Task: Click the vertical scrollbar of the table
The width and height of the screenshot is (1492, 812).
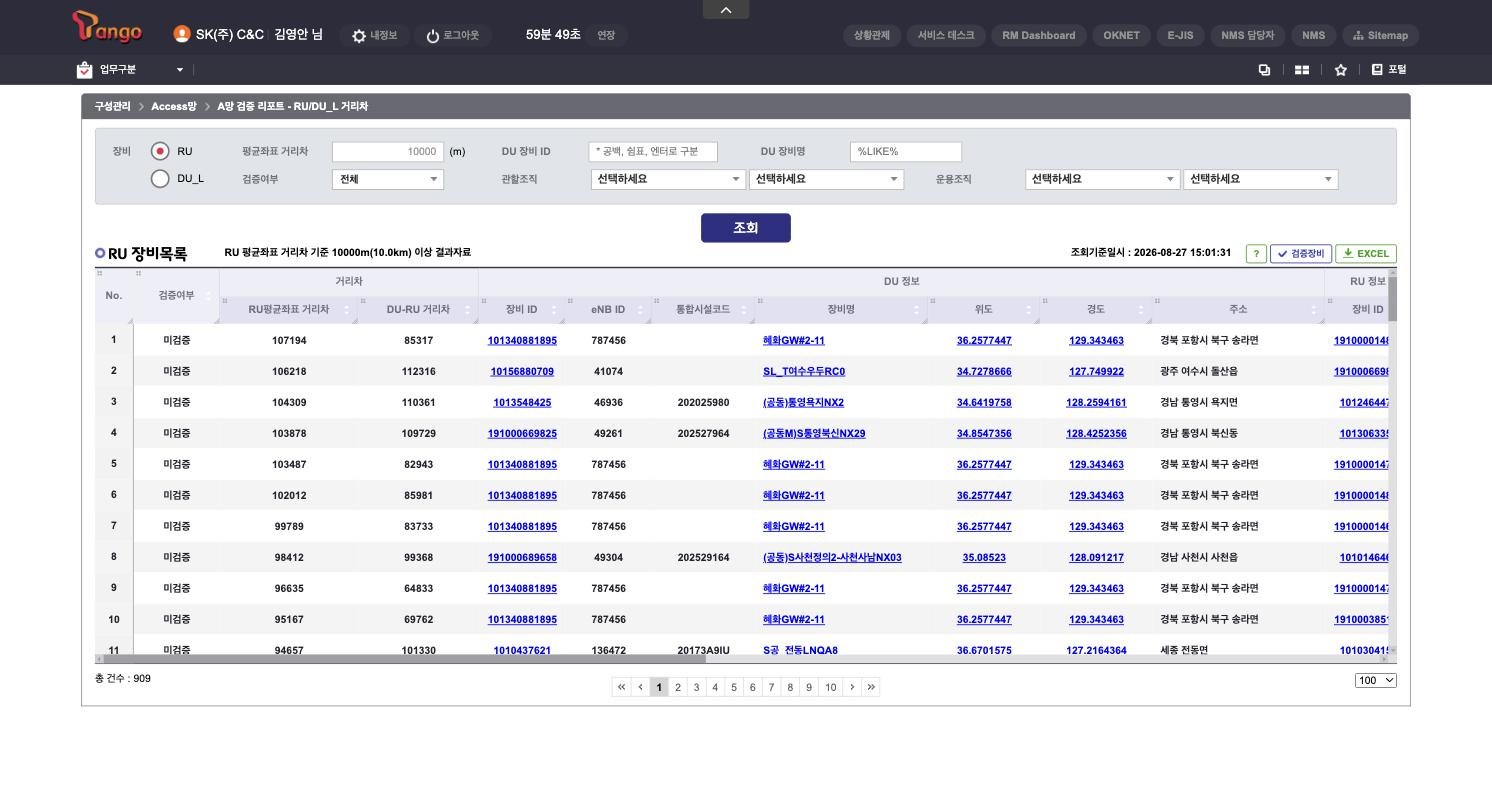Action: 1393,299
